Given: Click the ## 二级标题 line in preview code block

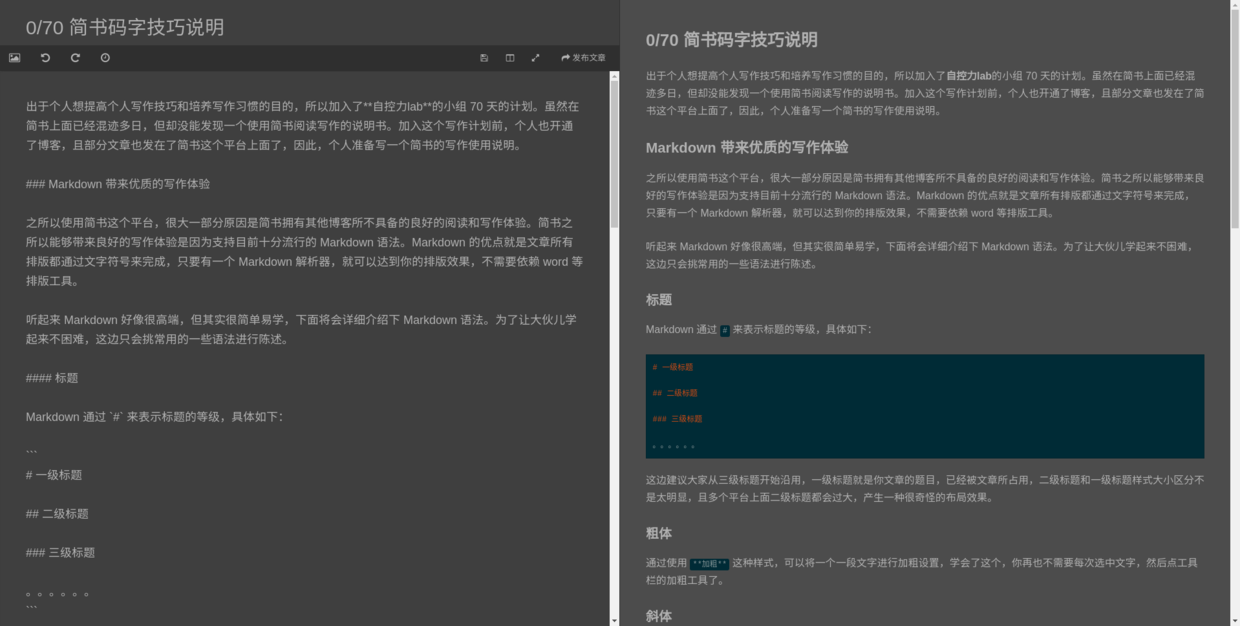Looking at the screenshot, I should coord(675,393).
